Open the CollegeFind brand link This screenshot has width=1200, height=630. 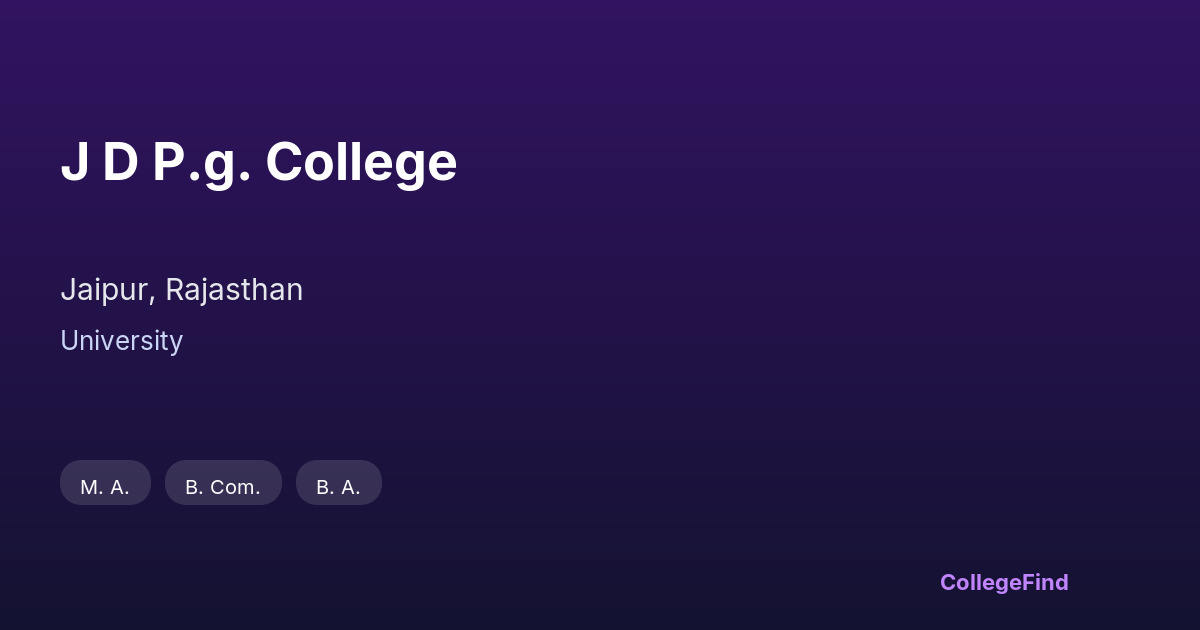pyautogui.click(x=1003, y=582)
